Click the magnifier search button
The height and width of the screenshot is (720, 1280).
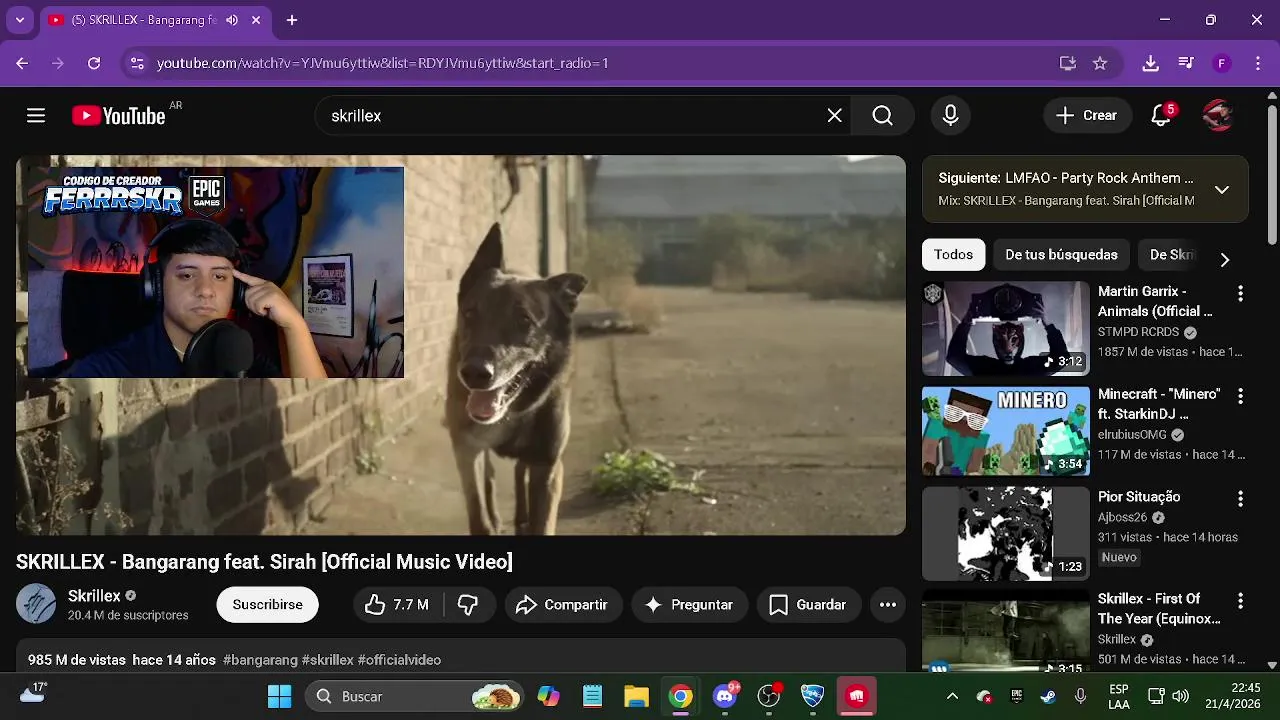[882, 116]
